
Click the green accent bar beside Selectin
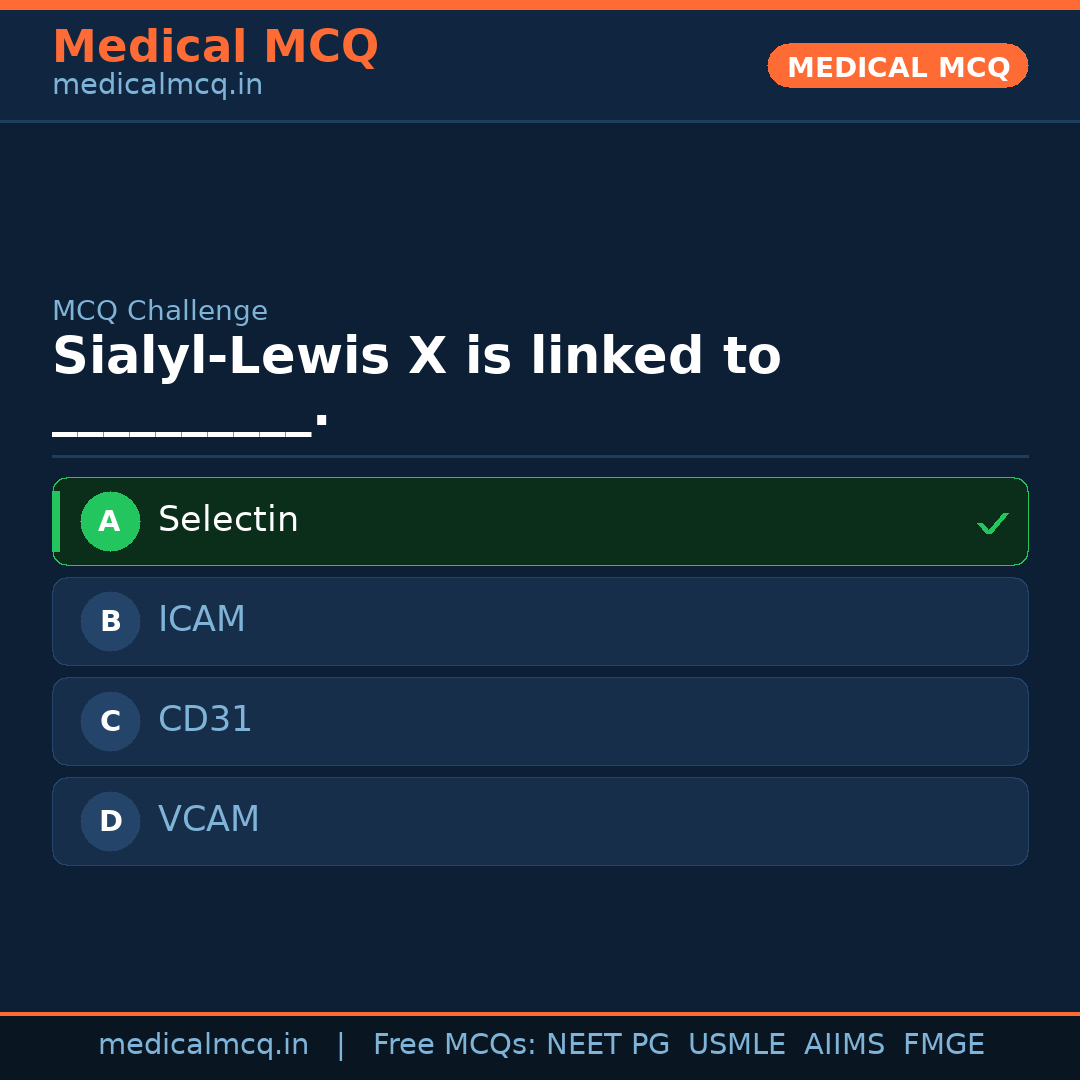[x=58, y=521]
